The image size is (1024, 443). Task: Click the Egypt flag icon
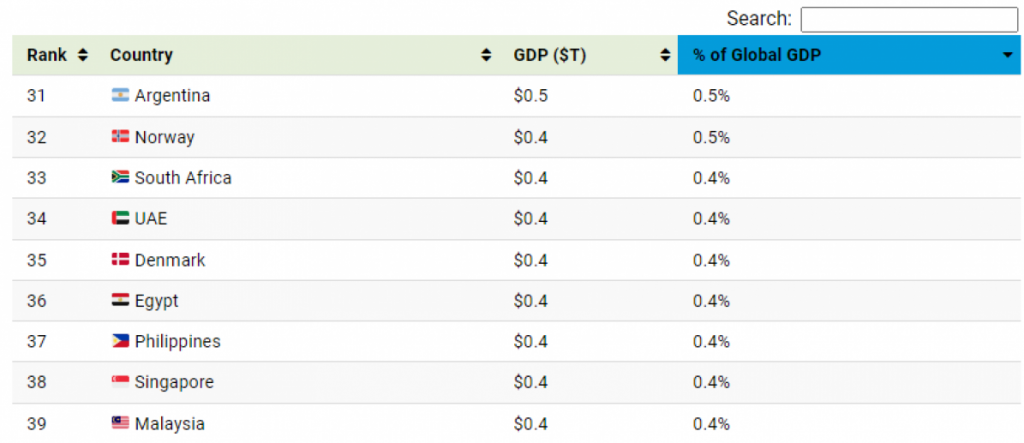pyautogui.click(x=120, y=301)
